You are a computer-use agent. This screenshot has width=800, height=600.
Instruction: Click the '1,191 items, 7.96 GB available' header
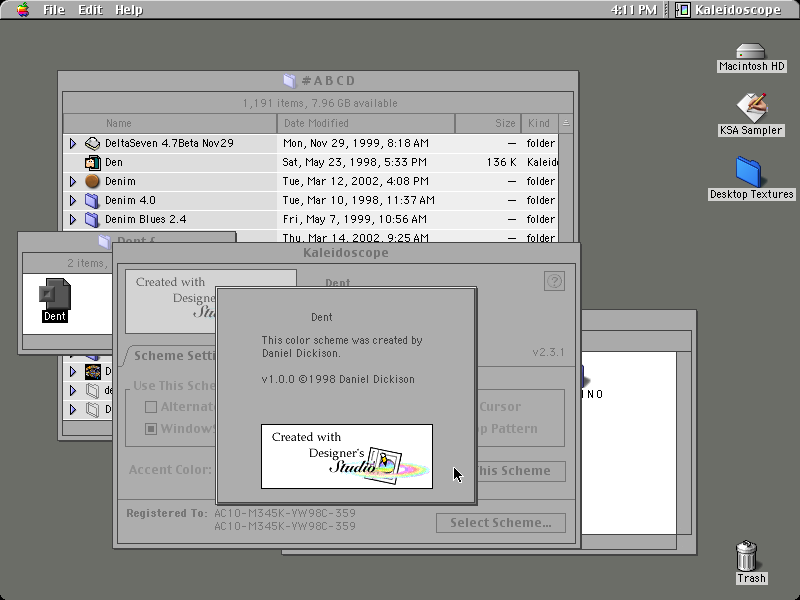[320, 103]
